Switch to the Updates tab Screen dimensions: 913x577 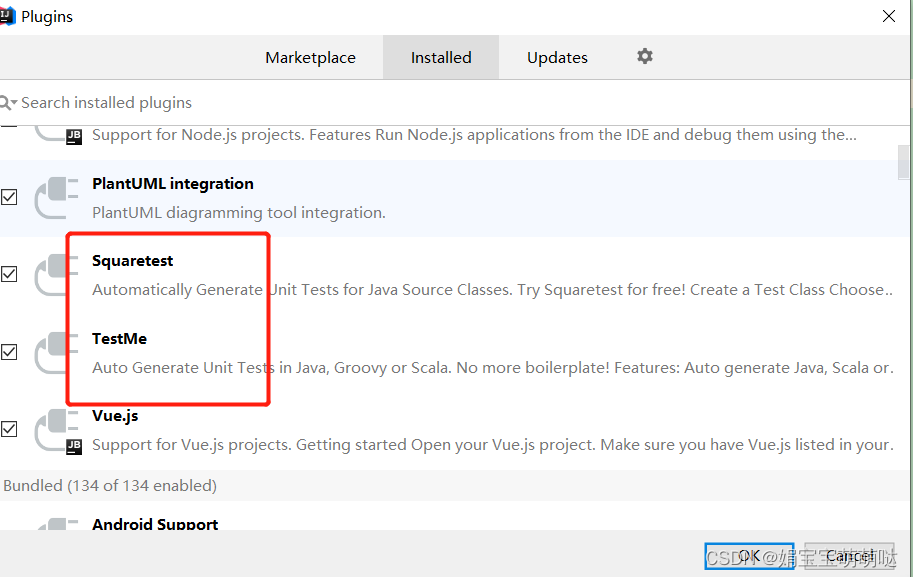(x=557, y=57)
